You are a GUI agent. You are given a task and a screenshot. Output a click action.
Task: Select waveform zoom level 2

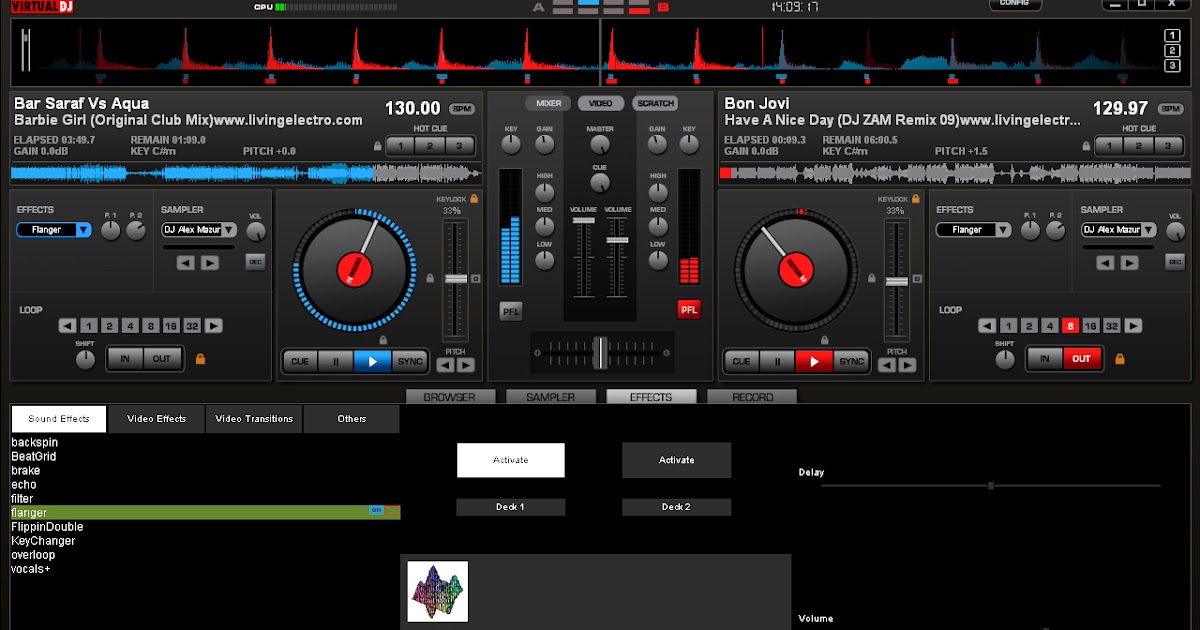(x=1172, y=51)
